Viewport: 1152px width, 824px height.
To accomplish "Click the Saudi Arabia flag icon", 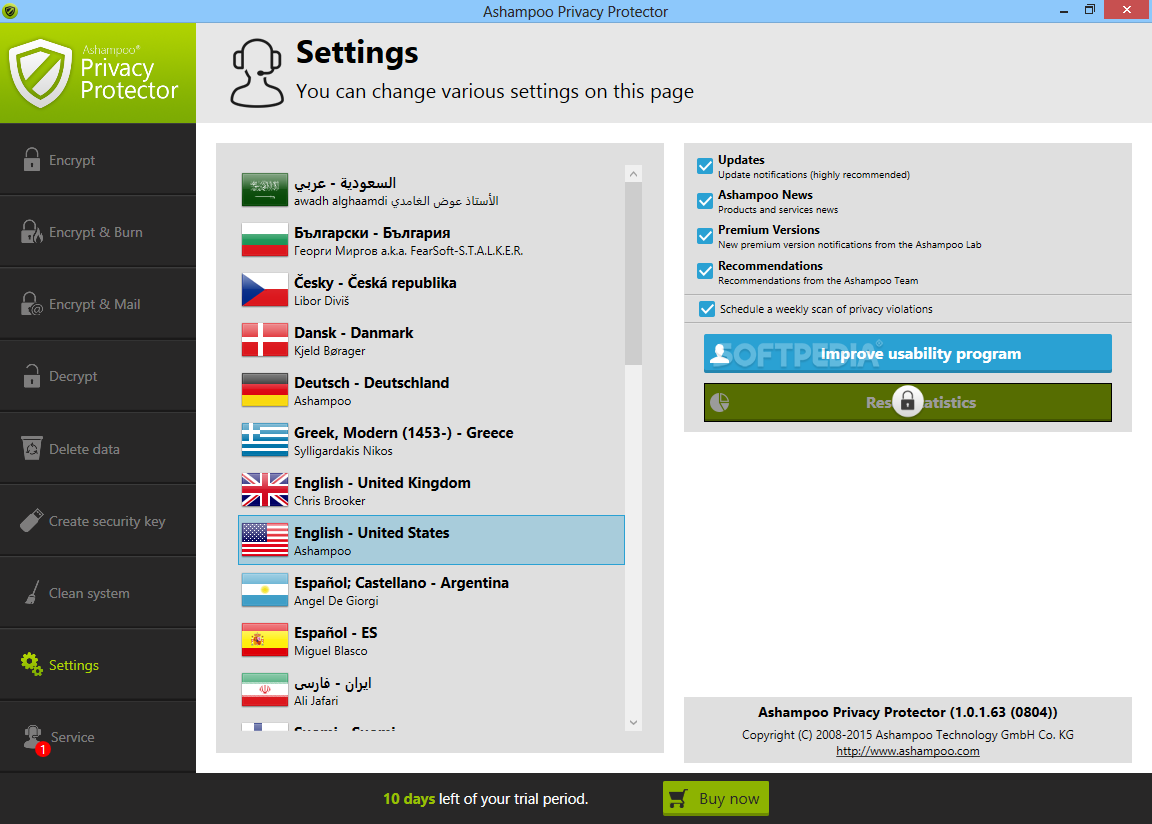I will [264, 190].
